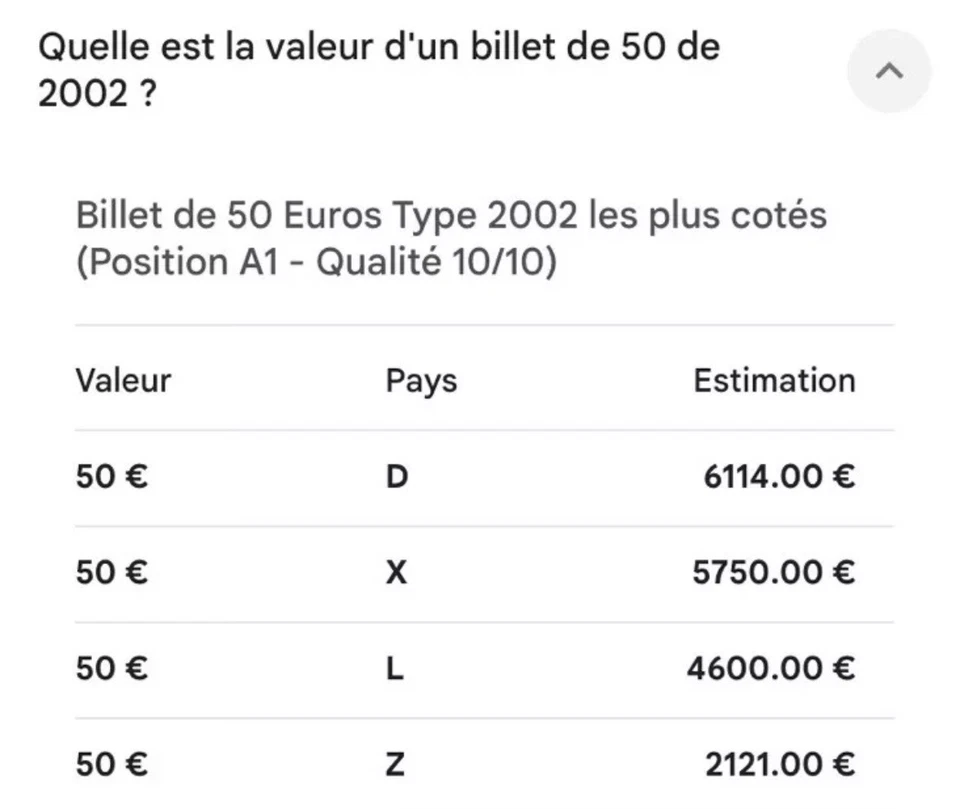
Task: Click the D country code cell
Action: click(397, 477)
